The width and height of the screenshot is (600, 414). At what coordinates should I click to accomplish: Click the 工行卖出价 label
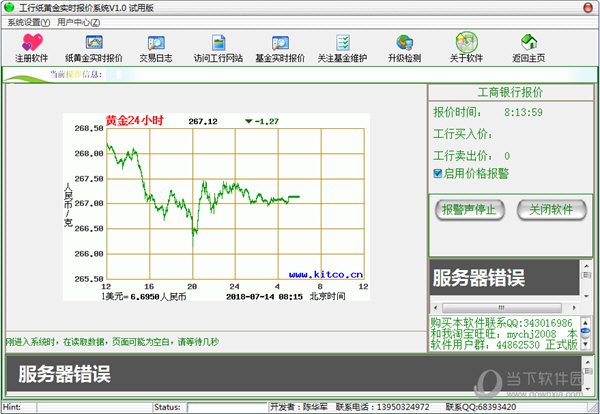(x=463, y=155)
